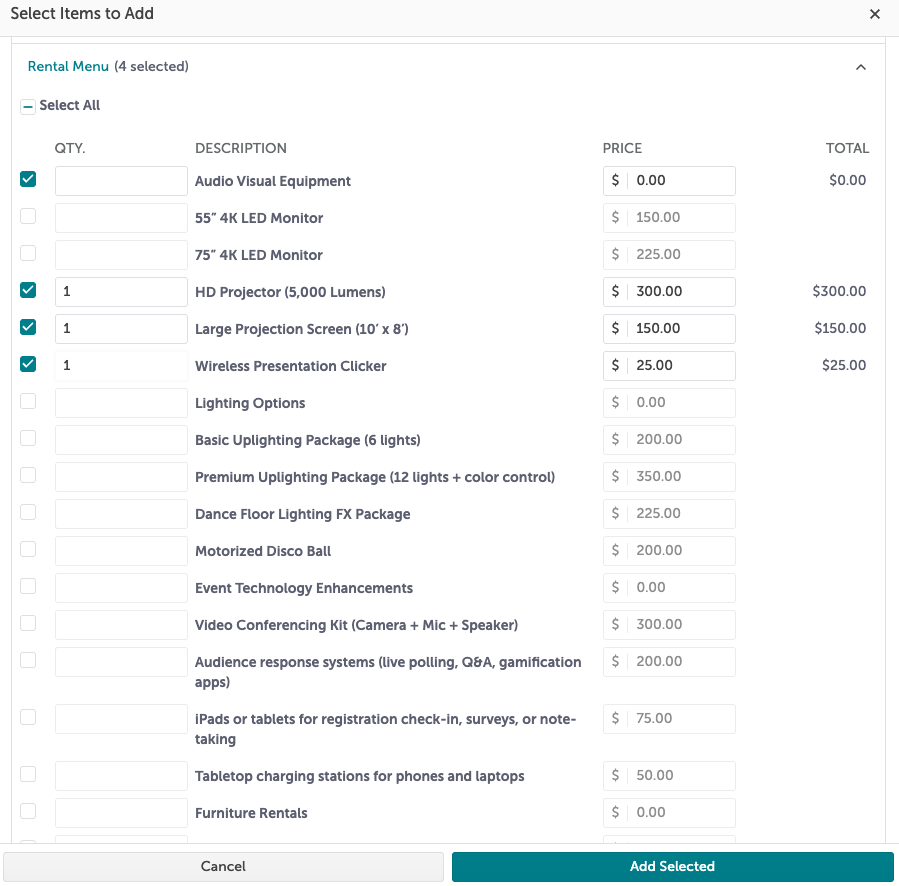
Task: Toggle the Select All checkbox
Action: tap(28, 107)
